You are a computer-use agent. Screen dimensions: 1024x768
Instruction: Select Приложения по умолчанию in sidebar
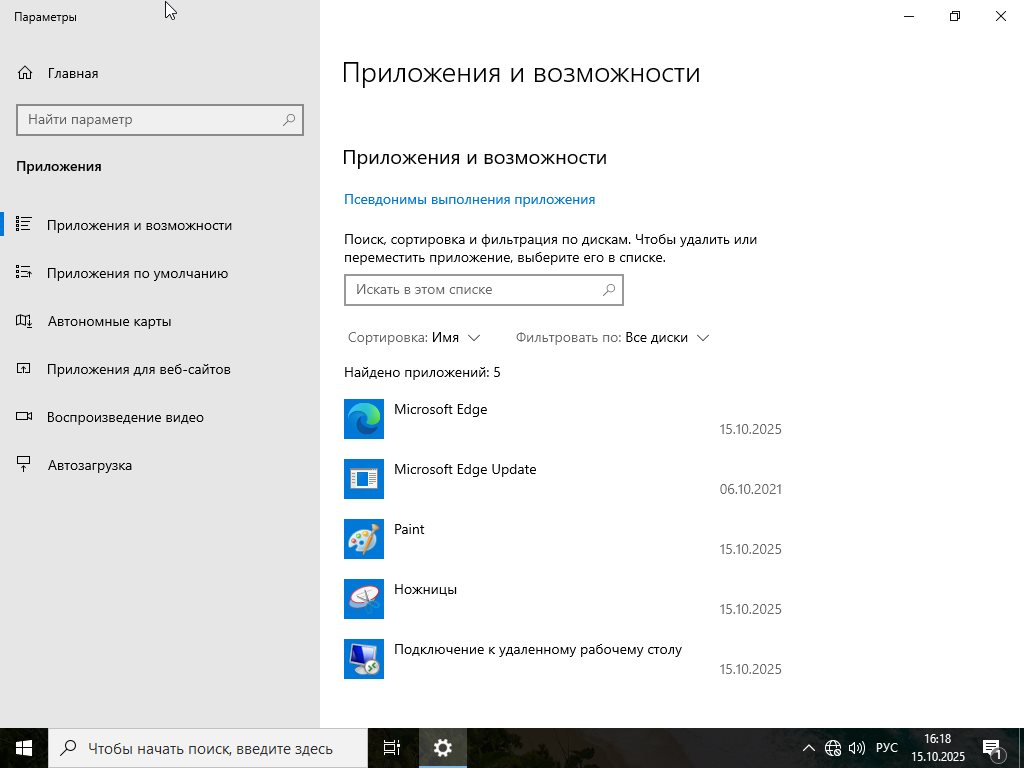click(137, 273)
